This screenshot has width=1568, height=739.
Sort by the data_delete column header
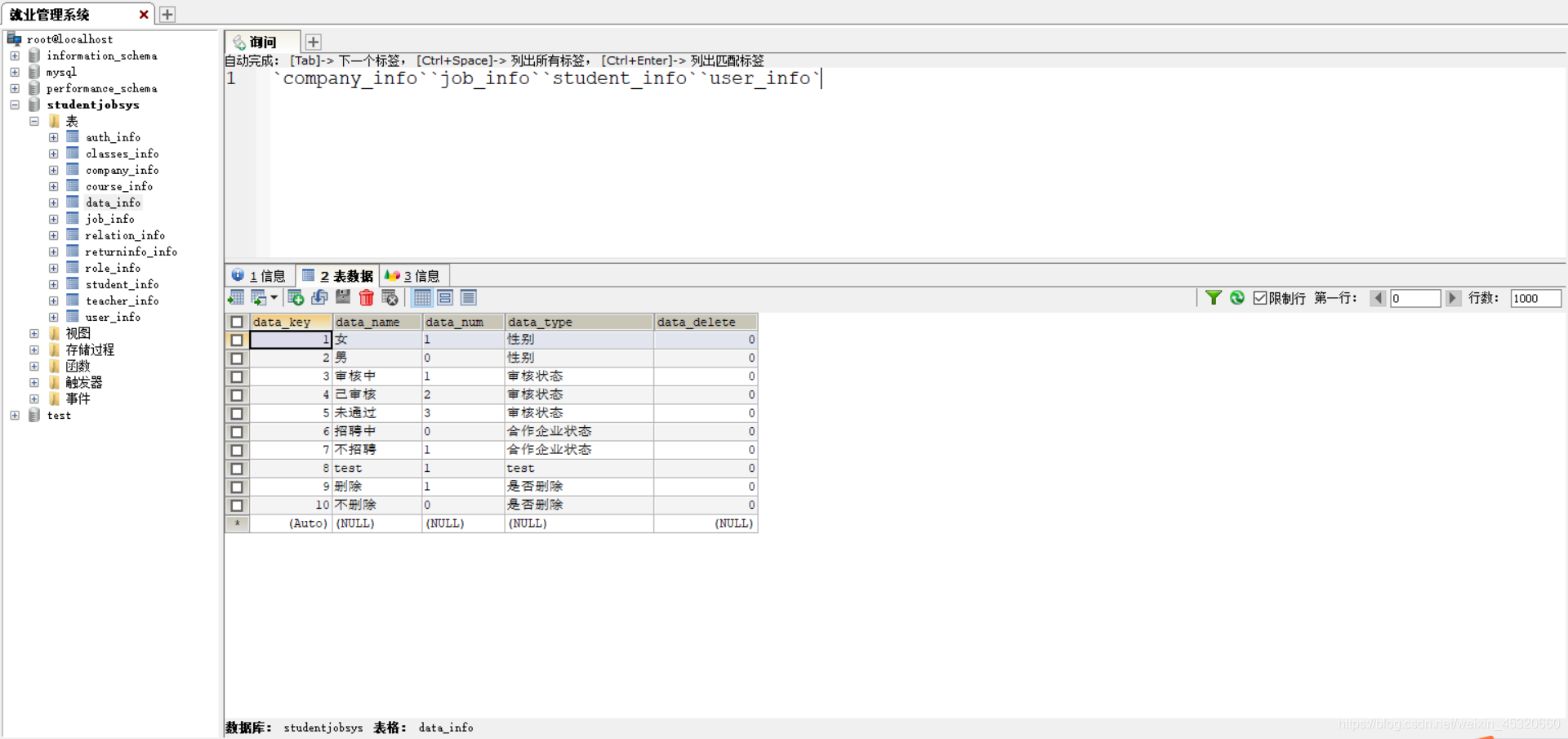(x=706, y=322)
